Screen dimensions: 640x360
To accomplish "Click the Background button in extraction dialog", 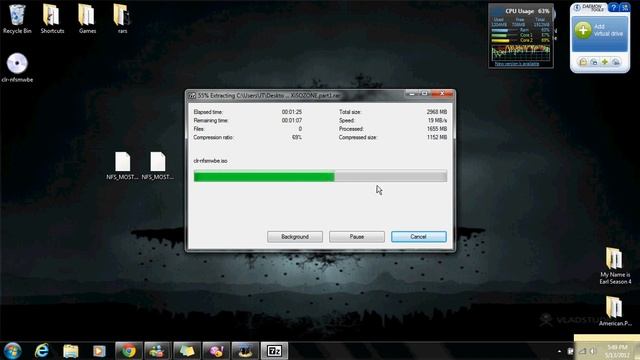I will 295,237.
